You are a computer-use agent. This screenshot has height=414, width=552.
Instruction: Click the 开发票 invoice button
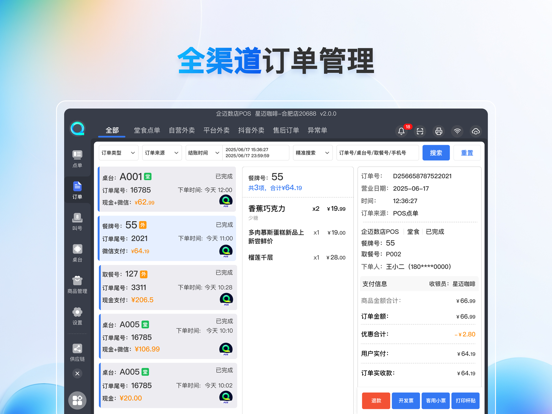406,401
